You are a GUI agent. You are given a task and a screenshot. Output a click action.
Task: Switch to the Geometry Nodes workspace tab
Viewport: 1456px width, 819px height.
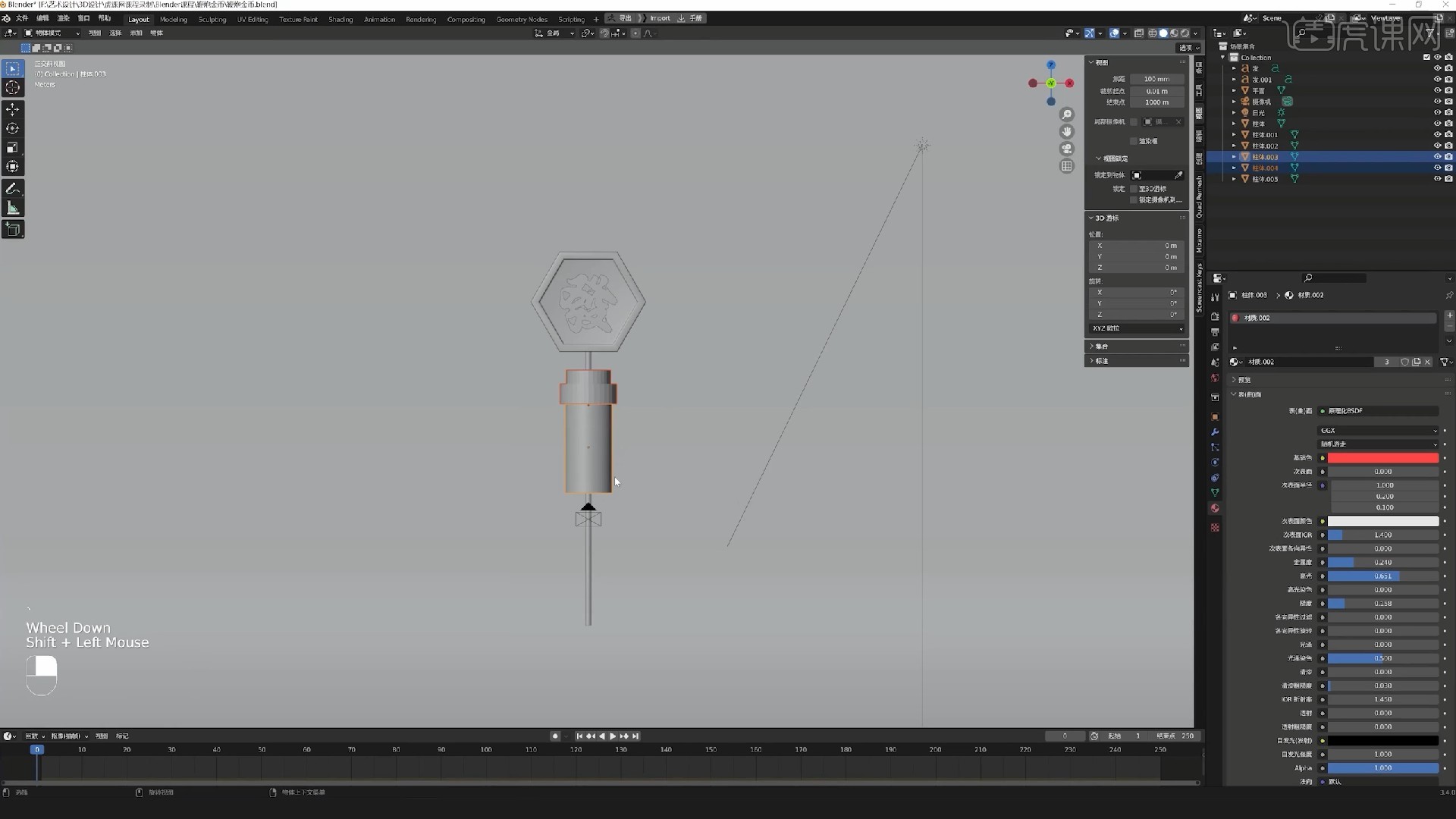522,20
